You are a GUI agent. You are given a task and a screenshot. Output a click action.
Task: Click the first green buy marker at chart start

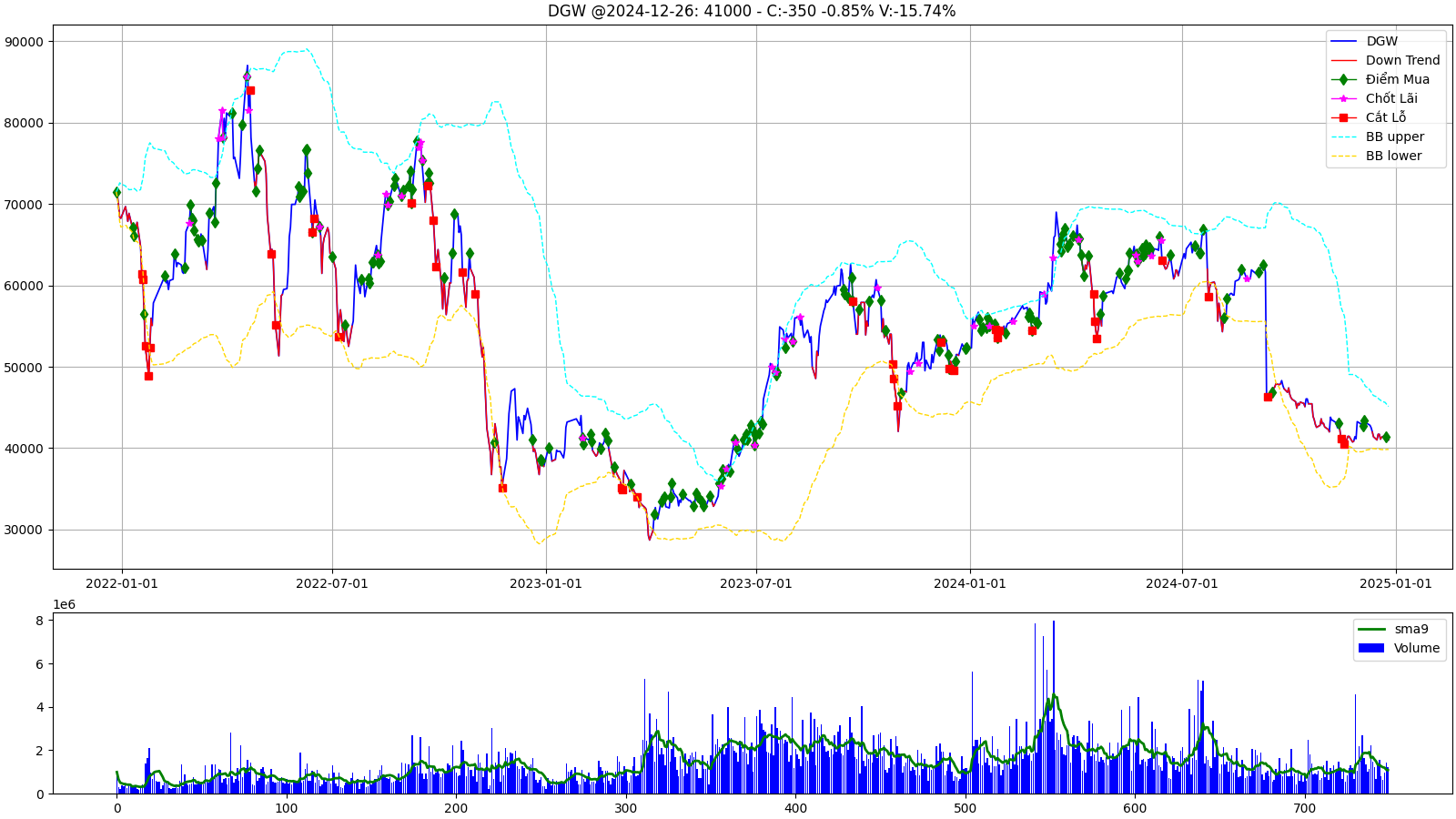(x=116, y=192)
